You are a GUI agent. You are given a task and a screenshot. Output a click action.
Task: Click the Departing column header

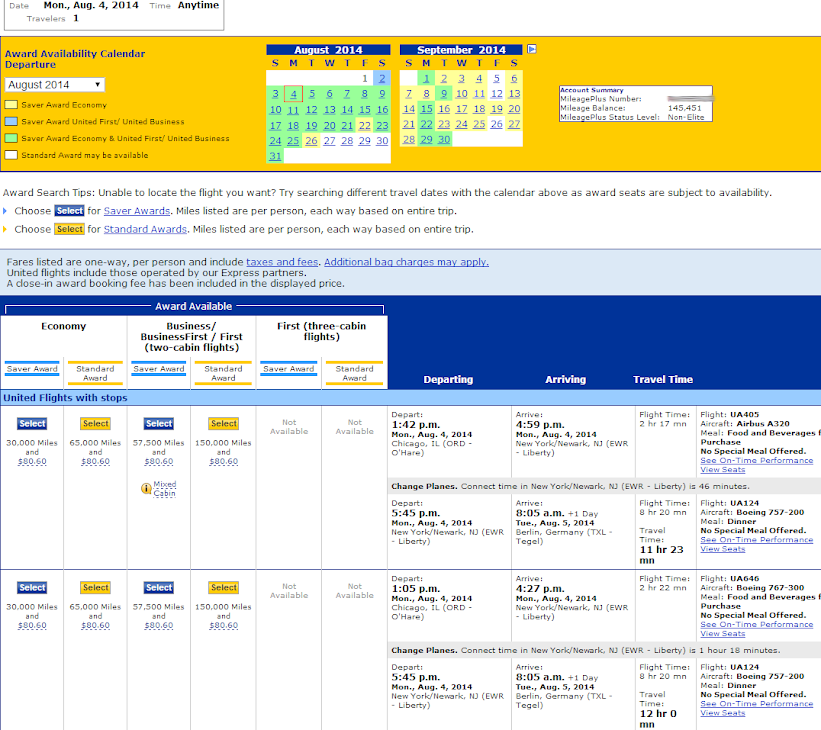click(x=448, y=380)
